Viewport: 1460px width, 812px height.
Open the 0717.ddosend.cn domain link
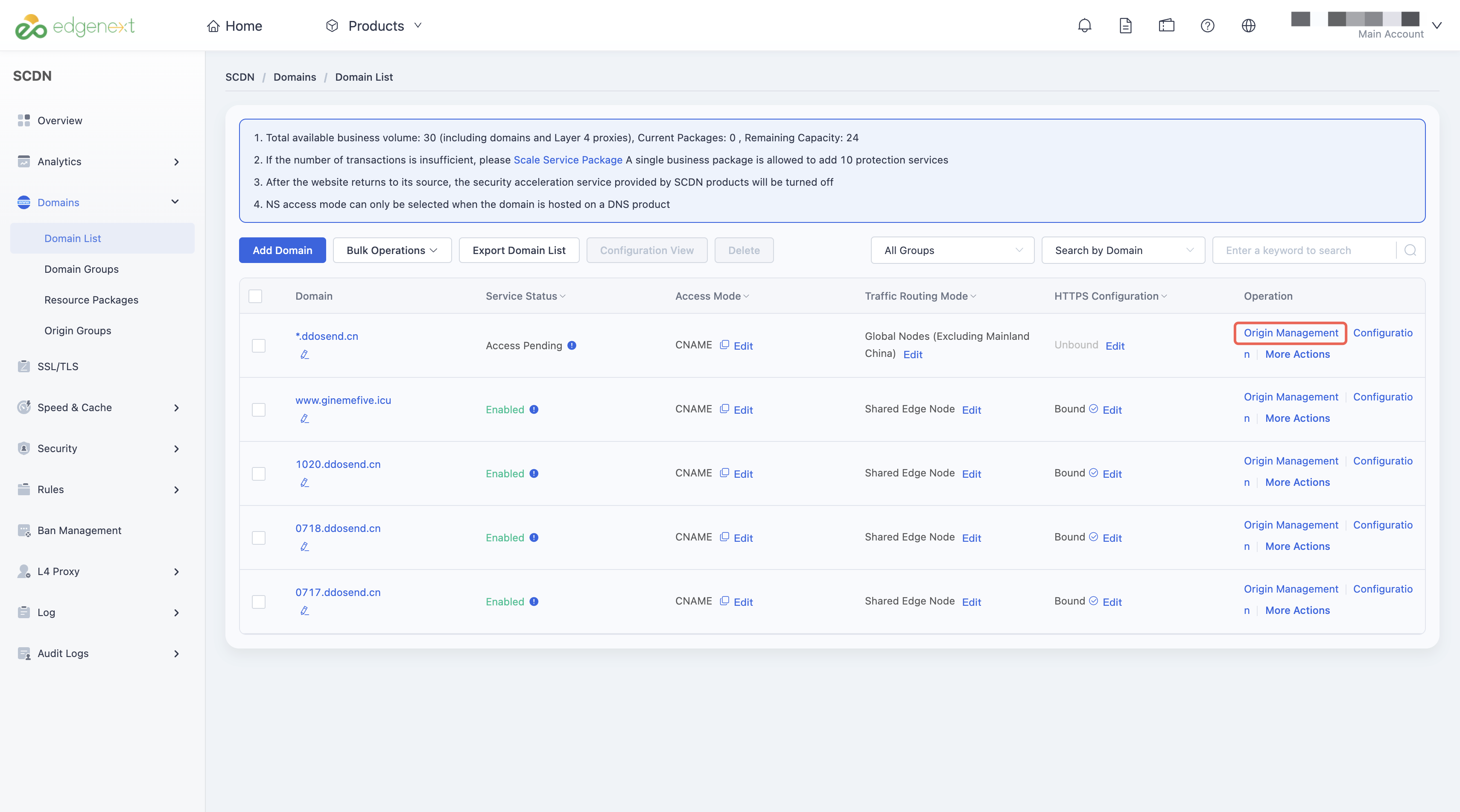(338, 592)
